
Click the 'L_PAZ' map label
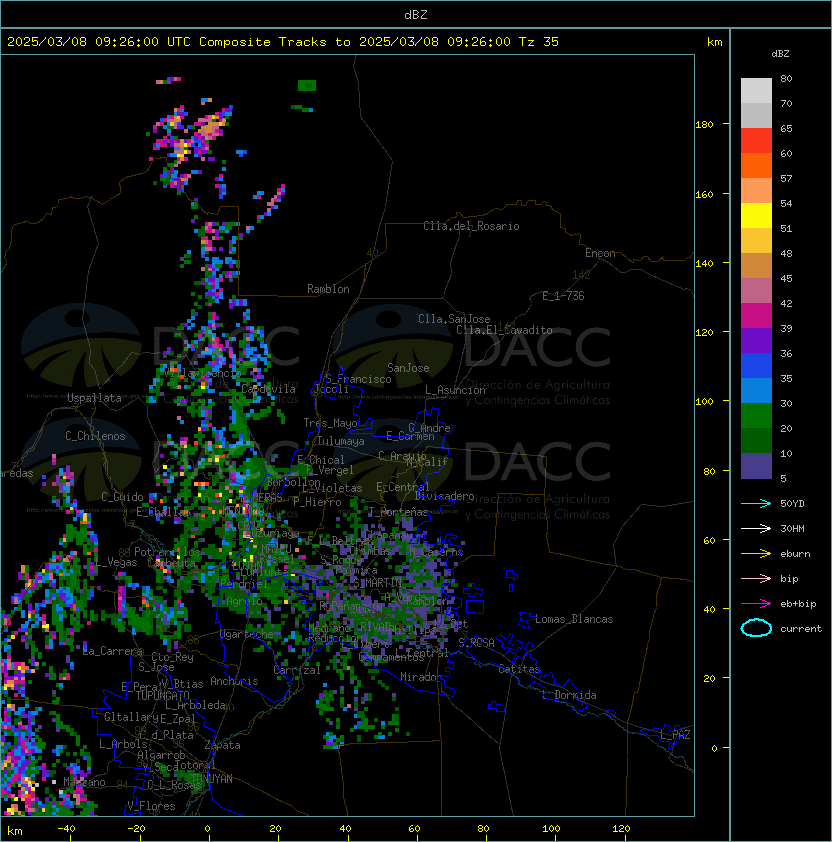[x=675, y=735]
